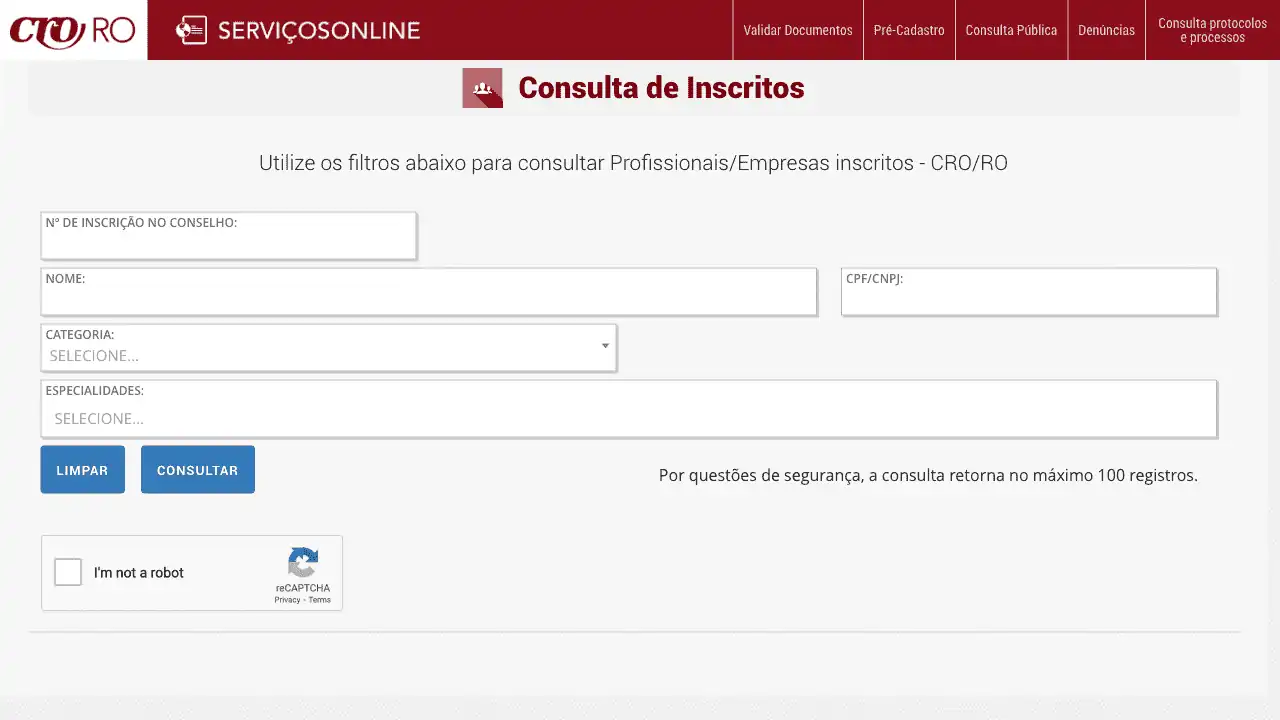Focus the CPF/CNPJ input field
1280x720 pixels.
pos(1028,299)
